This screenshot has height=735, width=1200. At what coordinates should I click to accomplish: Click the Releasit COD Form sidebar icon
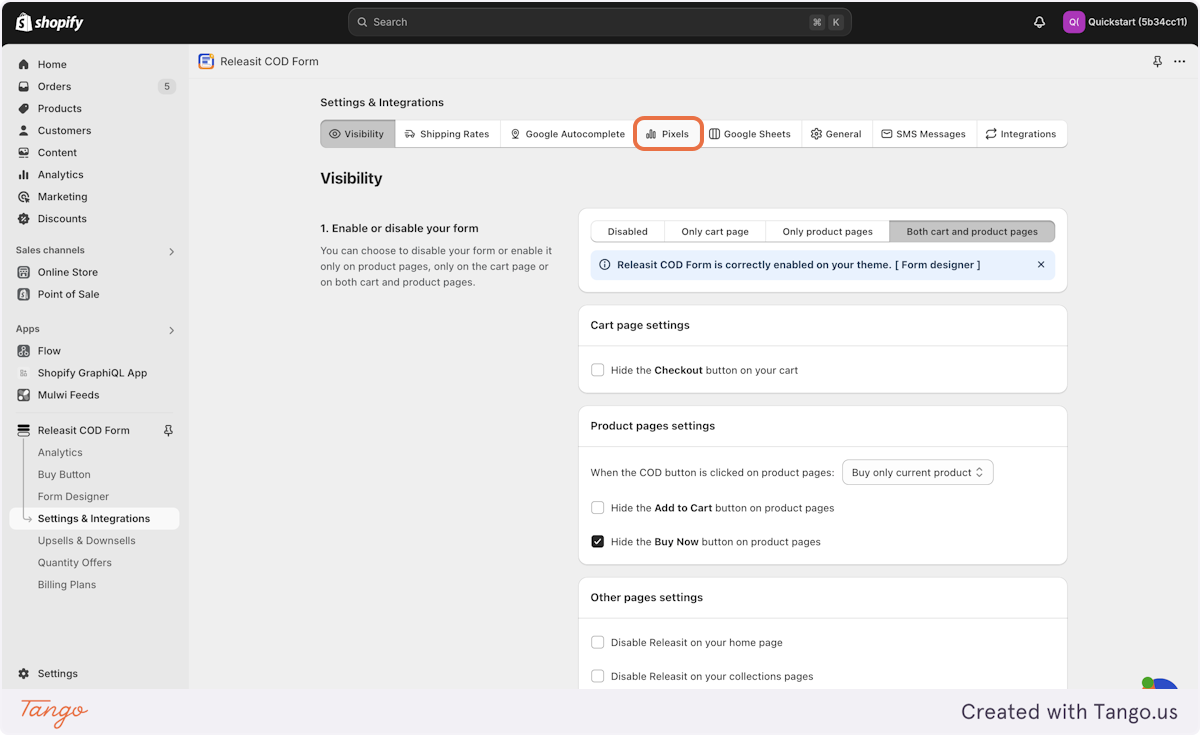click(24, 431)
